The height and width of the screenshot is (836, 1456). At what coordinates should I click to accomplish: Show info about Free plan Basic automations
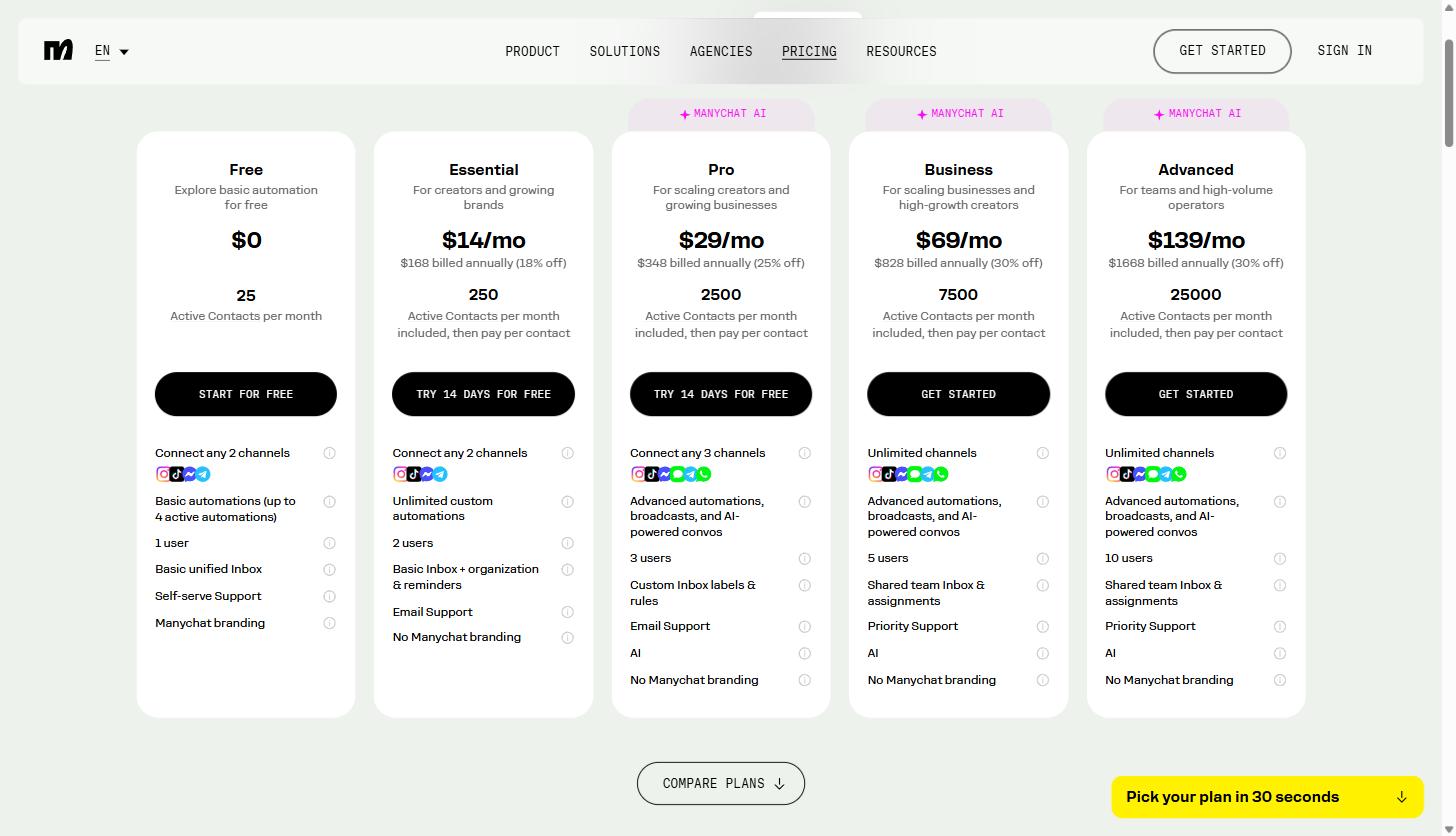pyautogui.click(x=329, y=502)
